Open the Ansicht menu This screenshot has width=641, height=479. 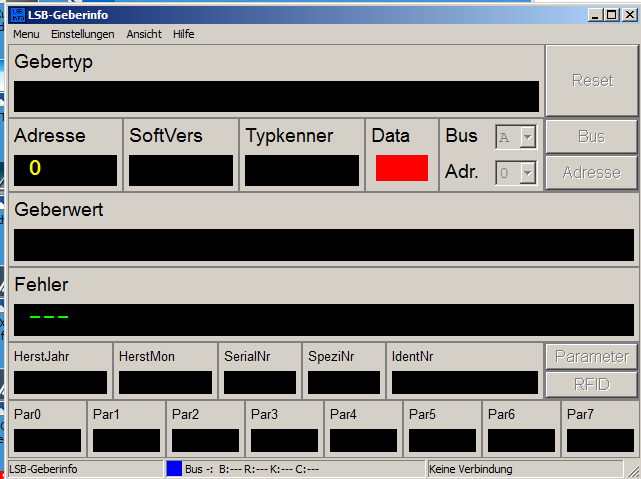point(144,34)
